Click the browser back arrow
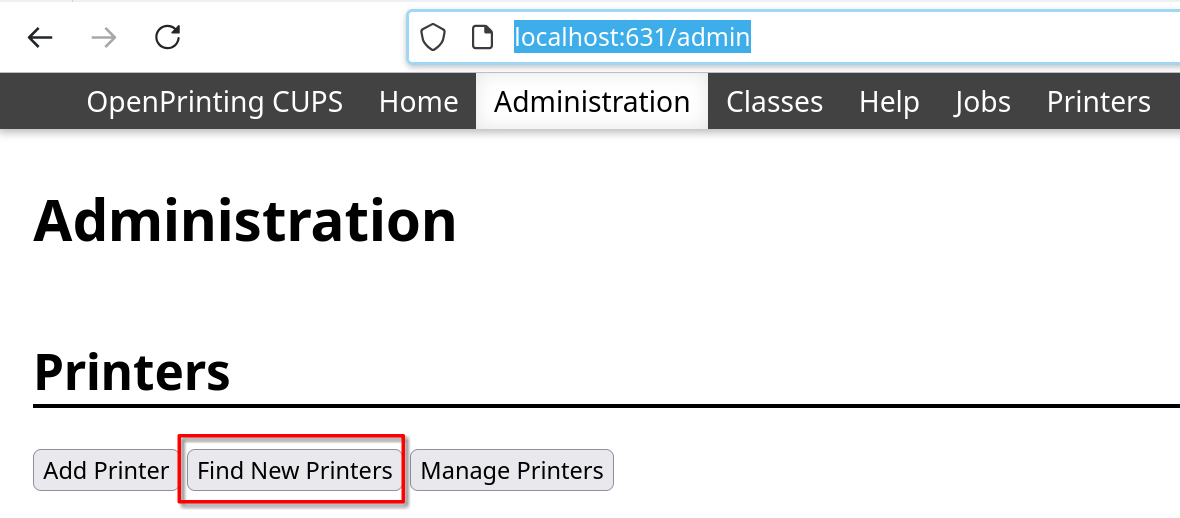 tap(40, 38)
